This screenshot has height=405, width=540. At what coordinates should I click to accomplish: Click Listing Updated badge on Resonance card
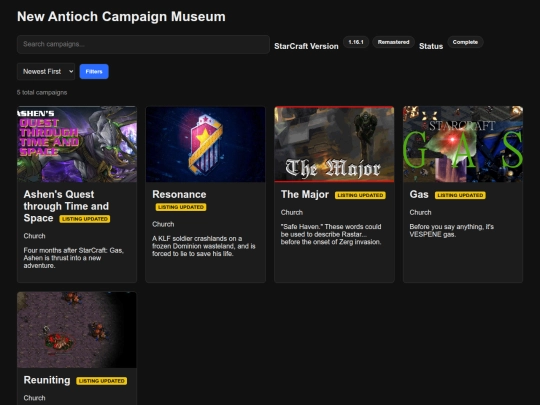click(181, 207)
